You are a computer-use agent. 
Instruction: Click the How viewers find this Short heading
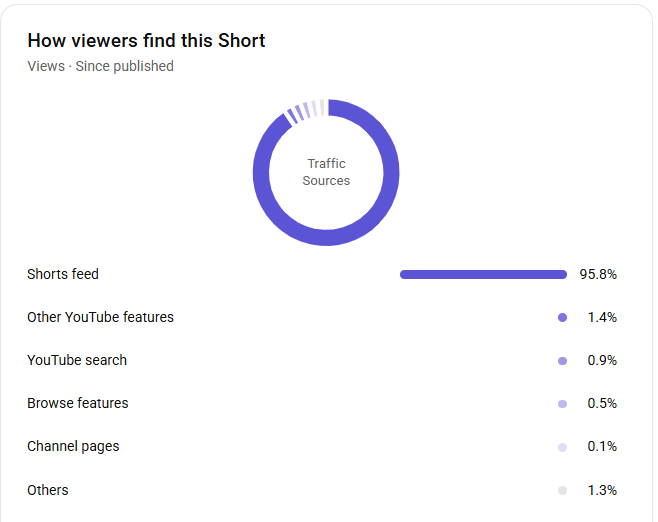click(x=146, y=41)
